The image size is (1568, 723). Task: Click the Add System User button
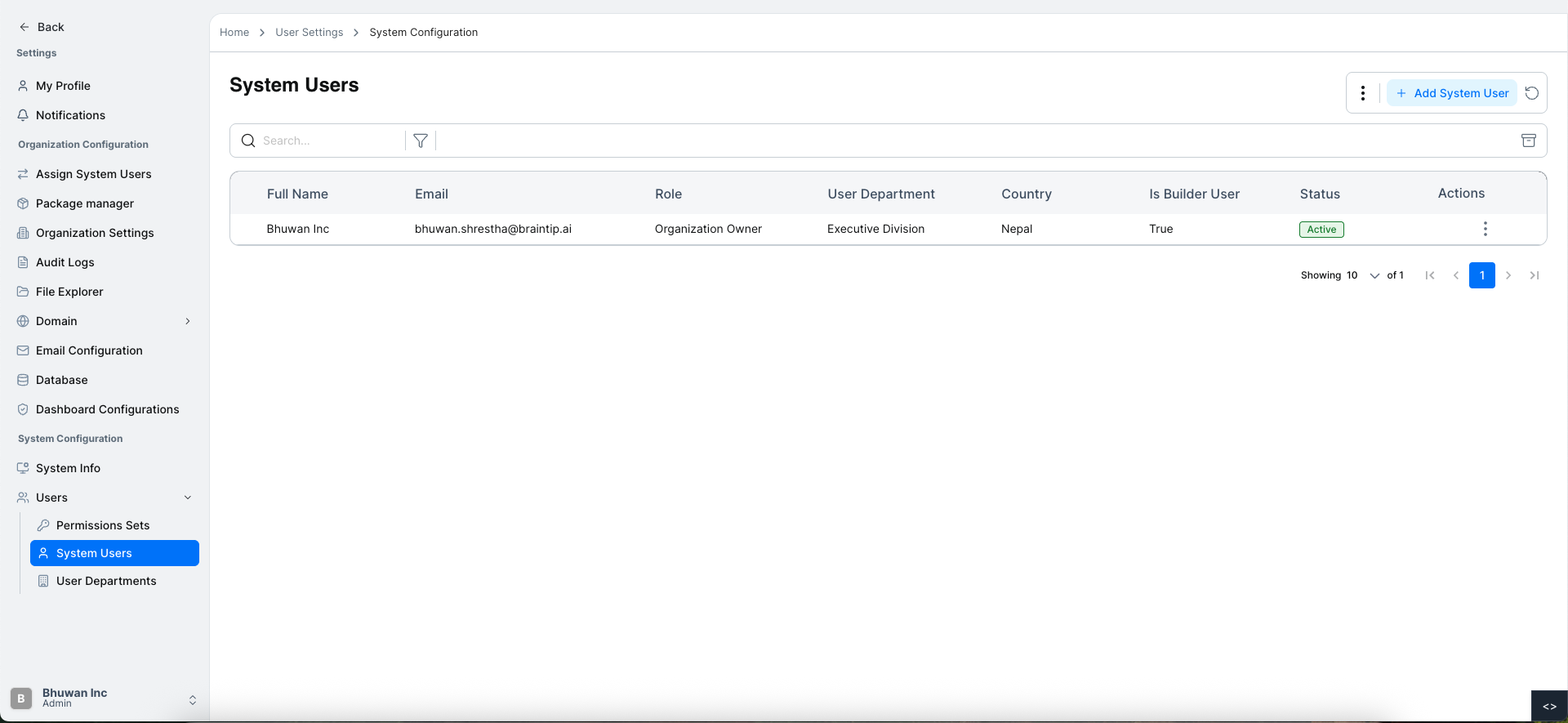[x=1452, y=93]
